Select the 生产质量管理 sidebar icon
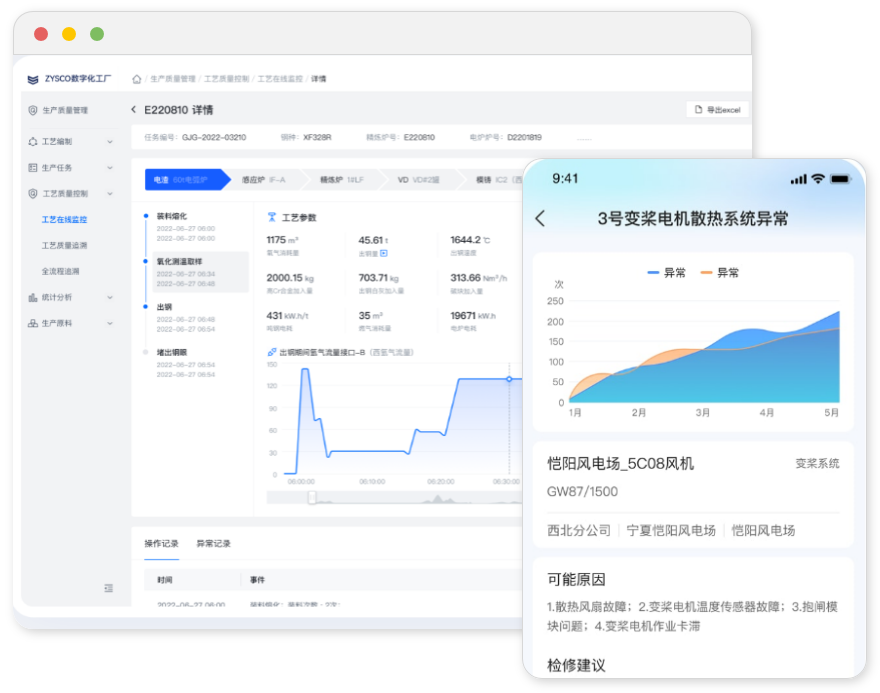Screen dimensions: 880x693 pos(32,108)
